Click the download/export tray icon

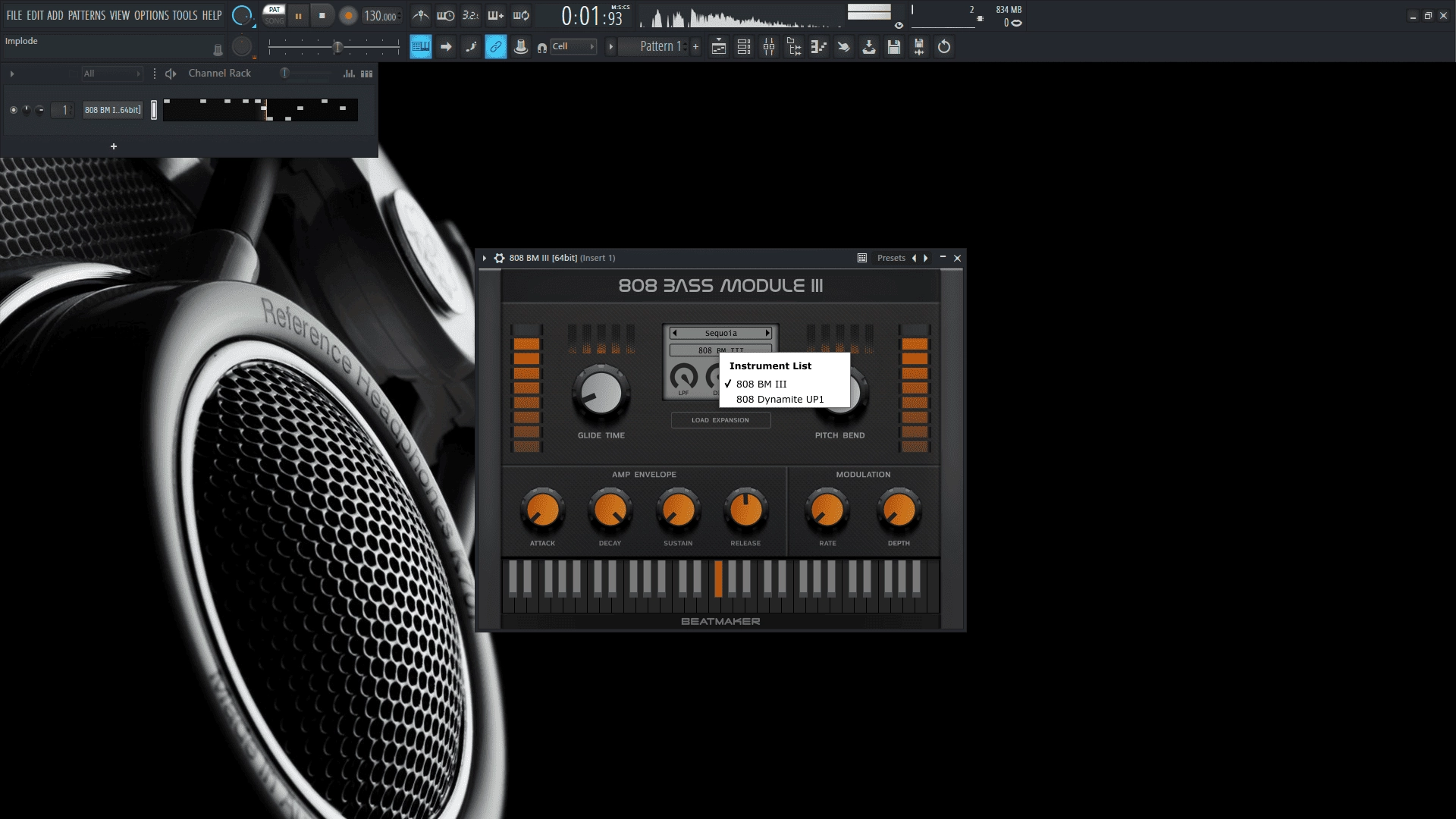coord(869,47)
